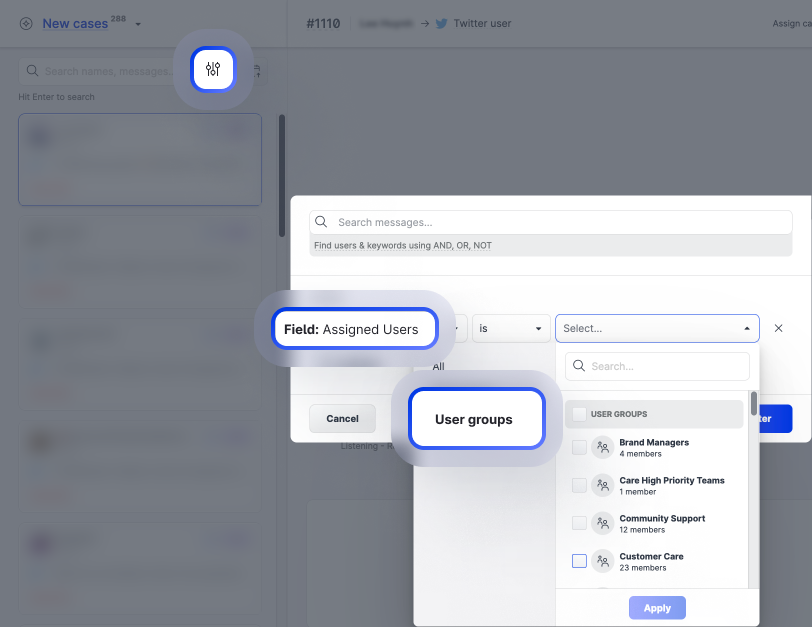This screenshot has height=627, width=812.
Task: Expand the New cases dropdown arrow
Action: pyautogui.click(x=138, y=24)
